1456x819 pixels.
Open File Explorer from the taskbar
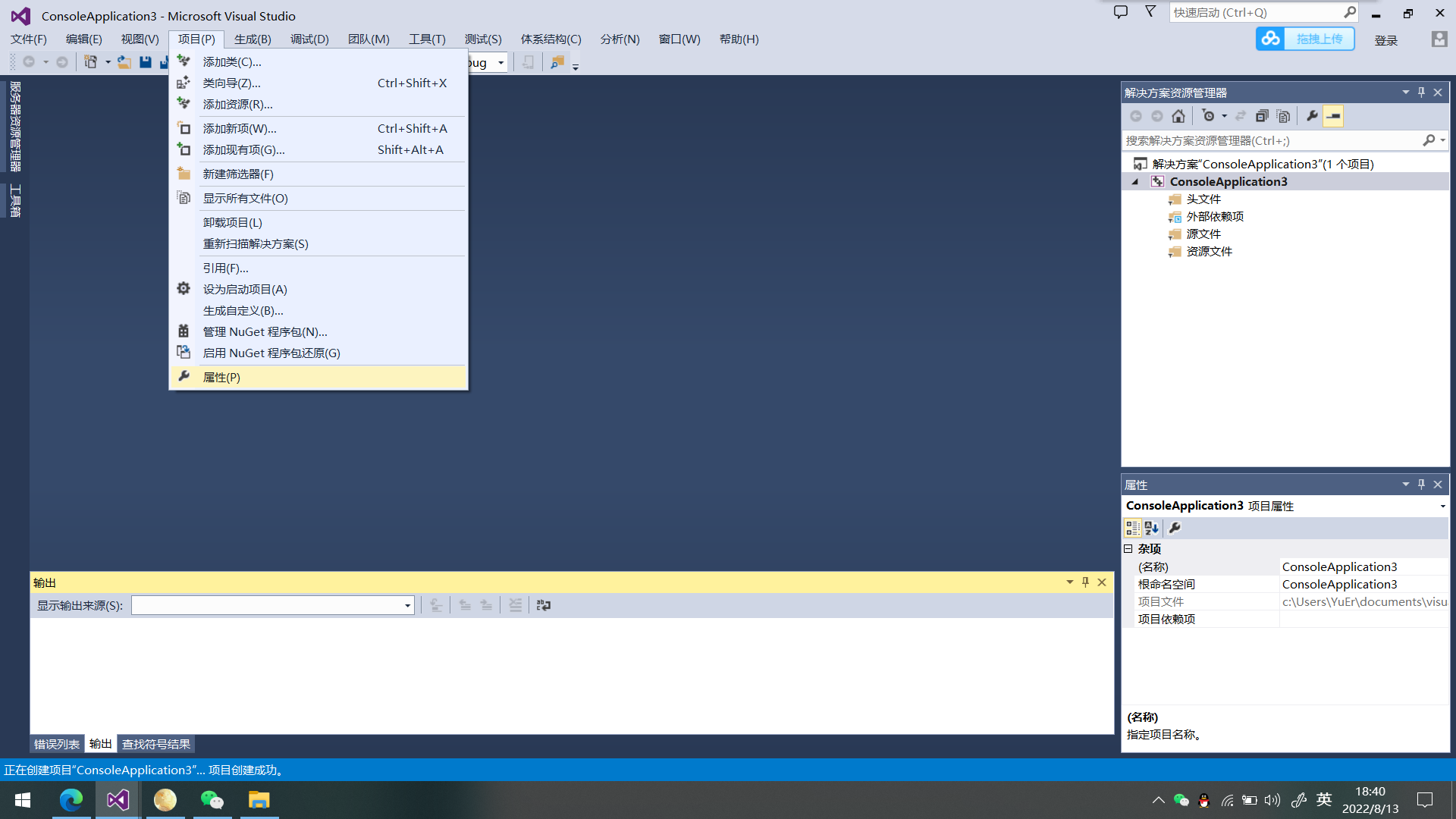click(259, 800)
